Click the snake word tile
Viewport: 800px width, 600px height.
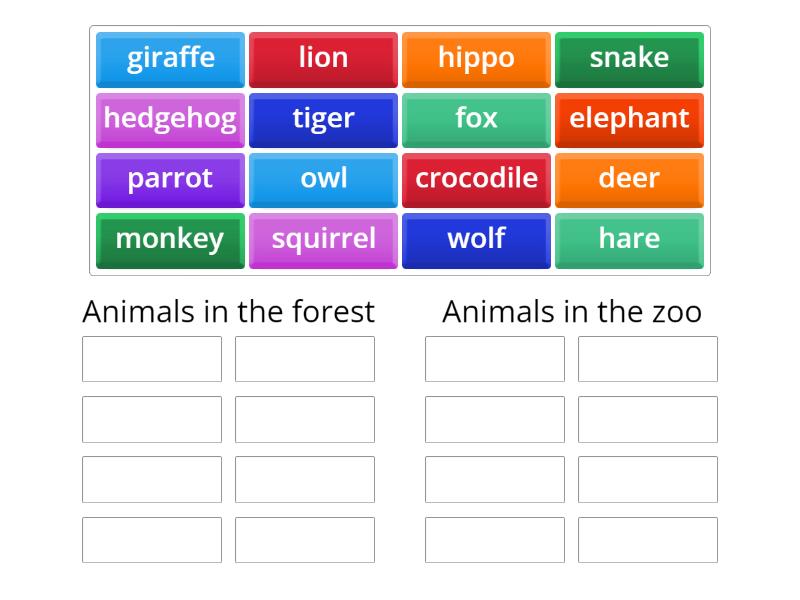pyautogui.click(x=629, y=59)
